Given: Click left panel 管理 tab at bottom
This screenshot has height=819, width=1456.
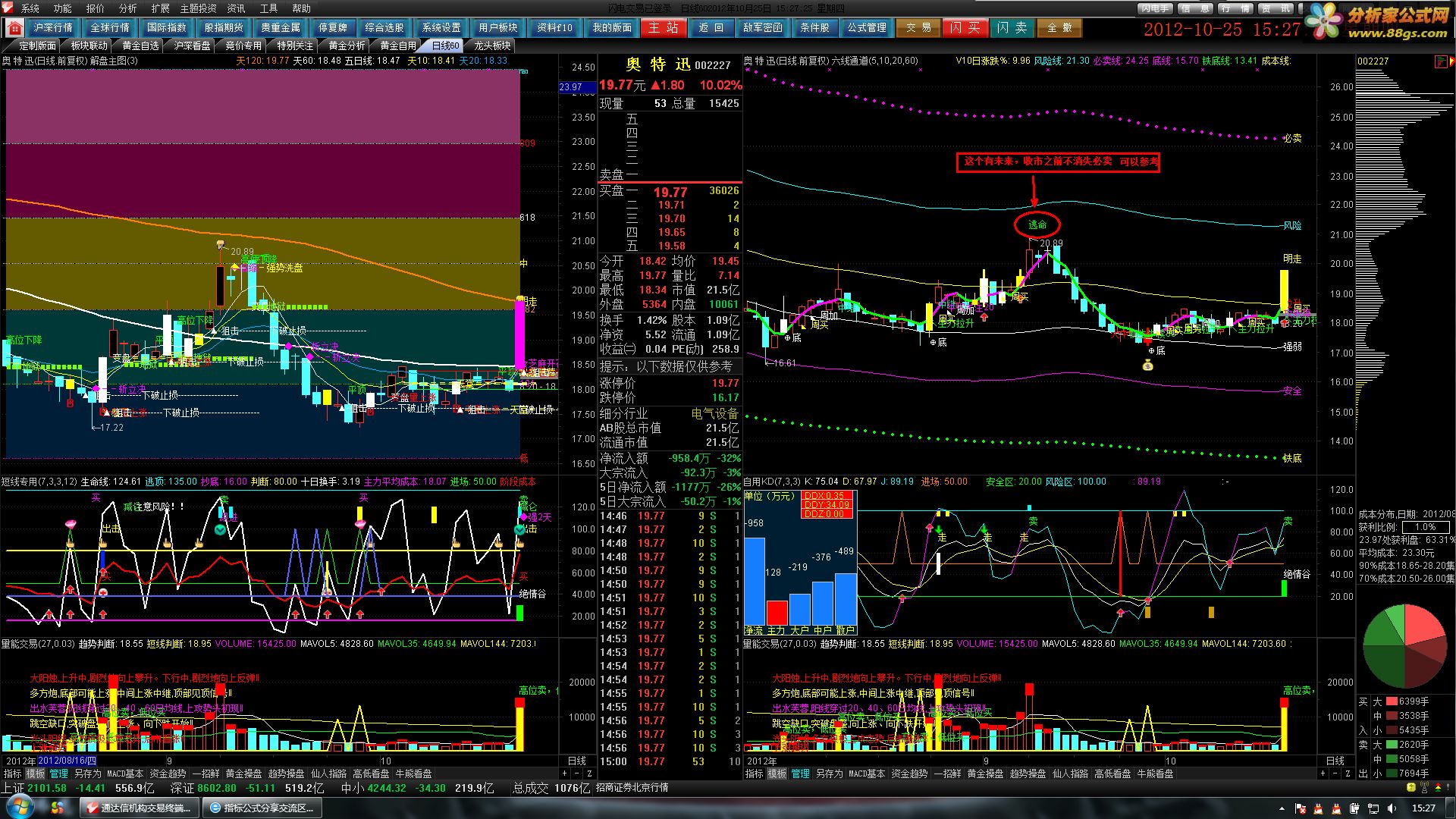Looking at the screenshot, I should pyautogui.click(x=59, y=773).
